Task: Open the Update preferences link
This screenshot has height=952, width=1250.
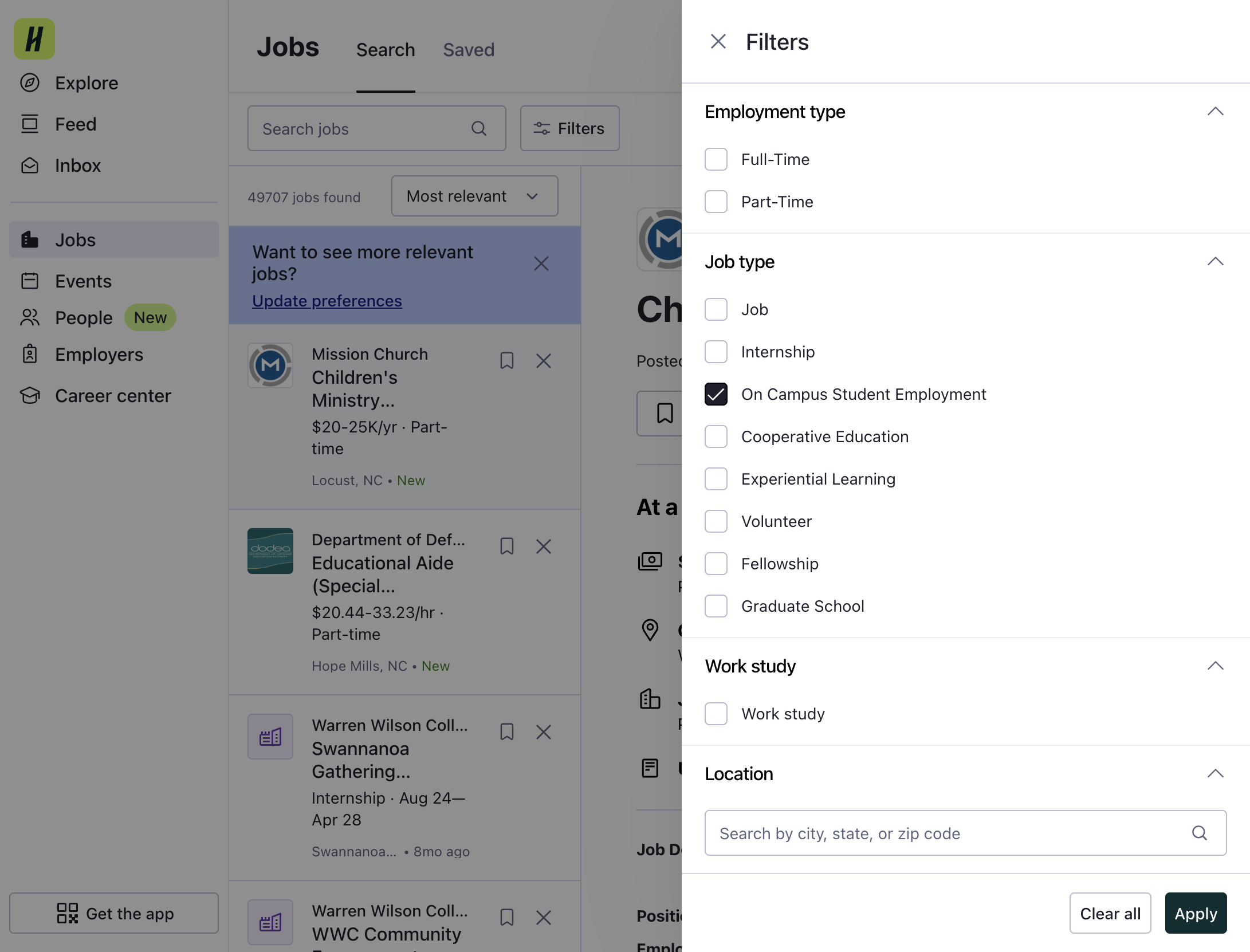Action: click(327, 301)
